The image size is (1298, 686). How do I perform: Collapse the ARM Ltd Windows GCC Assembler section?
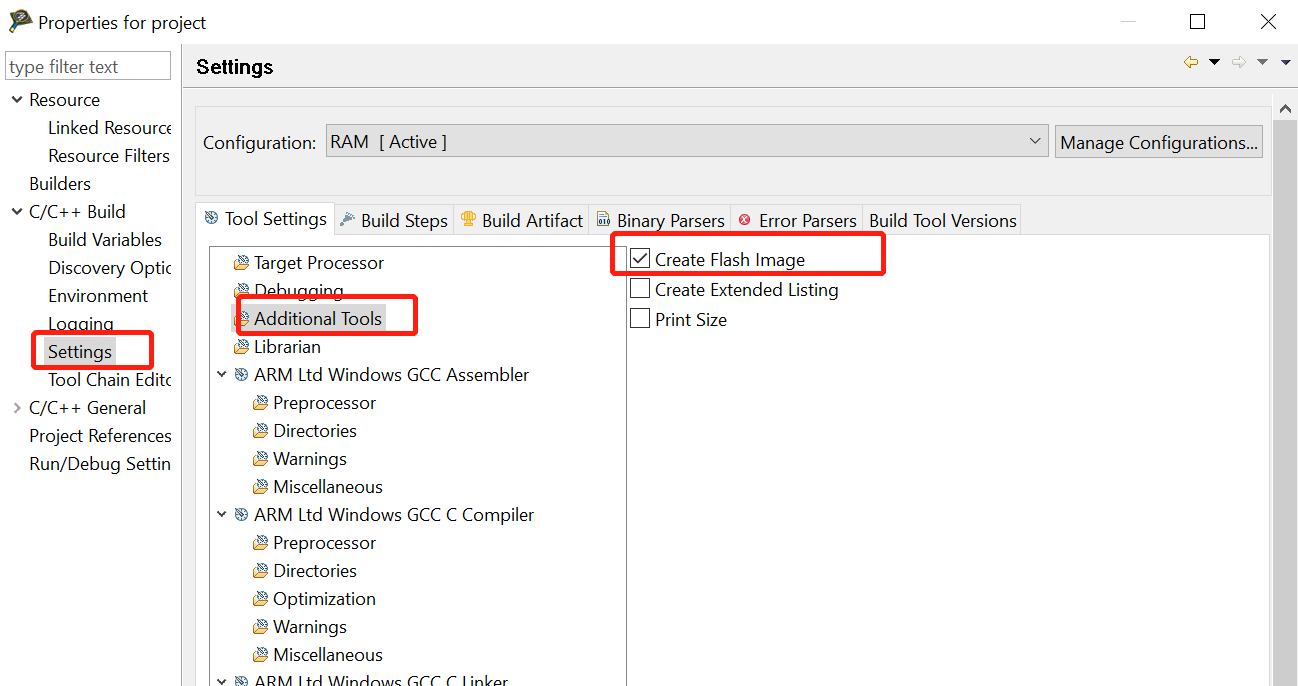pyautogui.click(x=222, y=374)
